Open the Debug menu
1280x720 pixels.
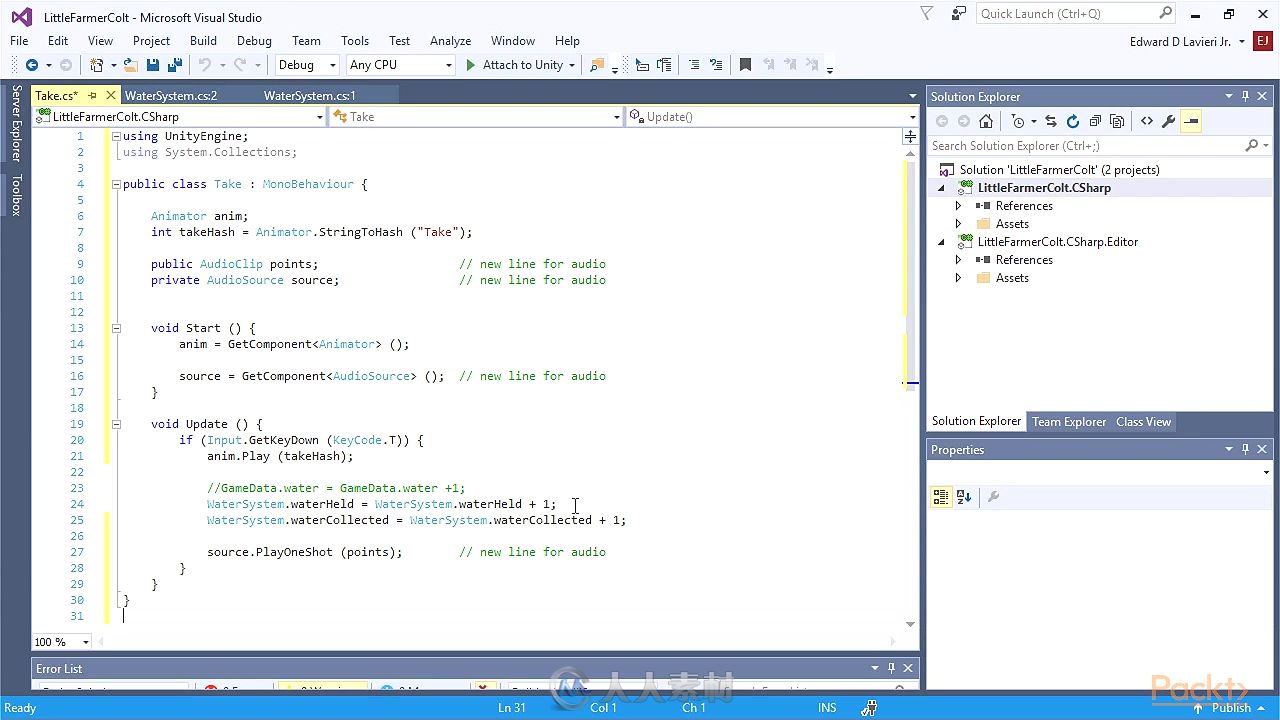pyautogui.click(x=254, y=41)
